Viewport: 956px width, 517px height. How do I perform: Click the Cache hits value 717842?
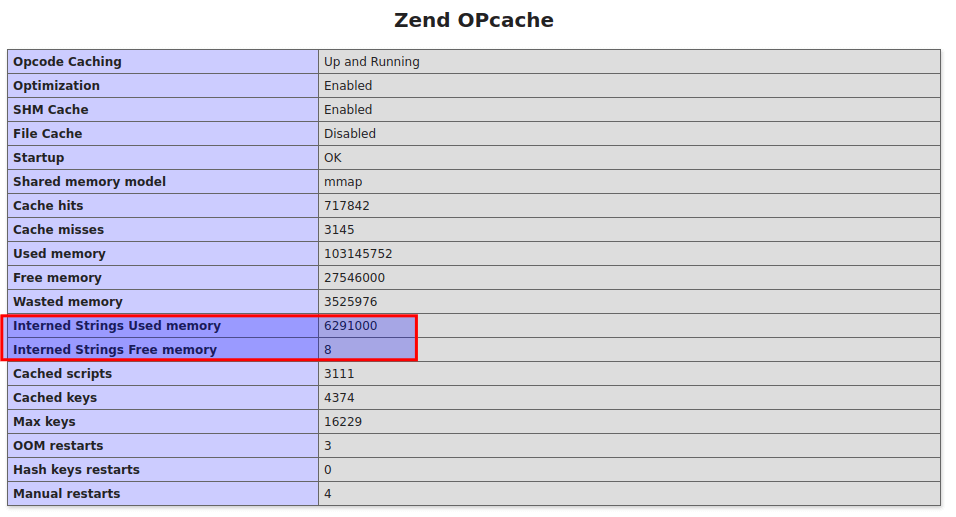tap(347, 206)
